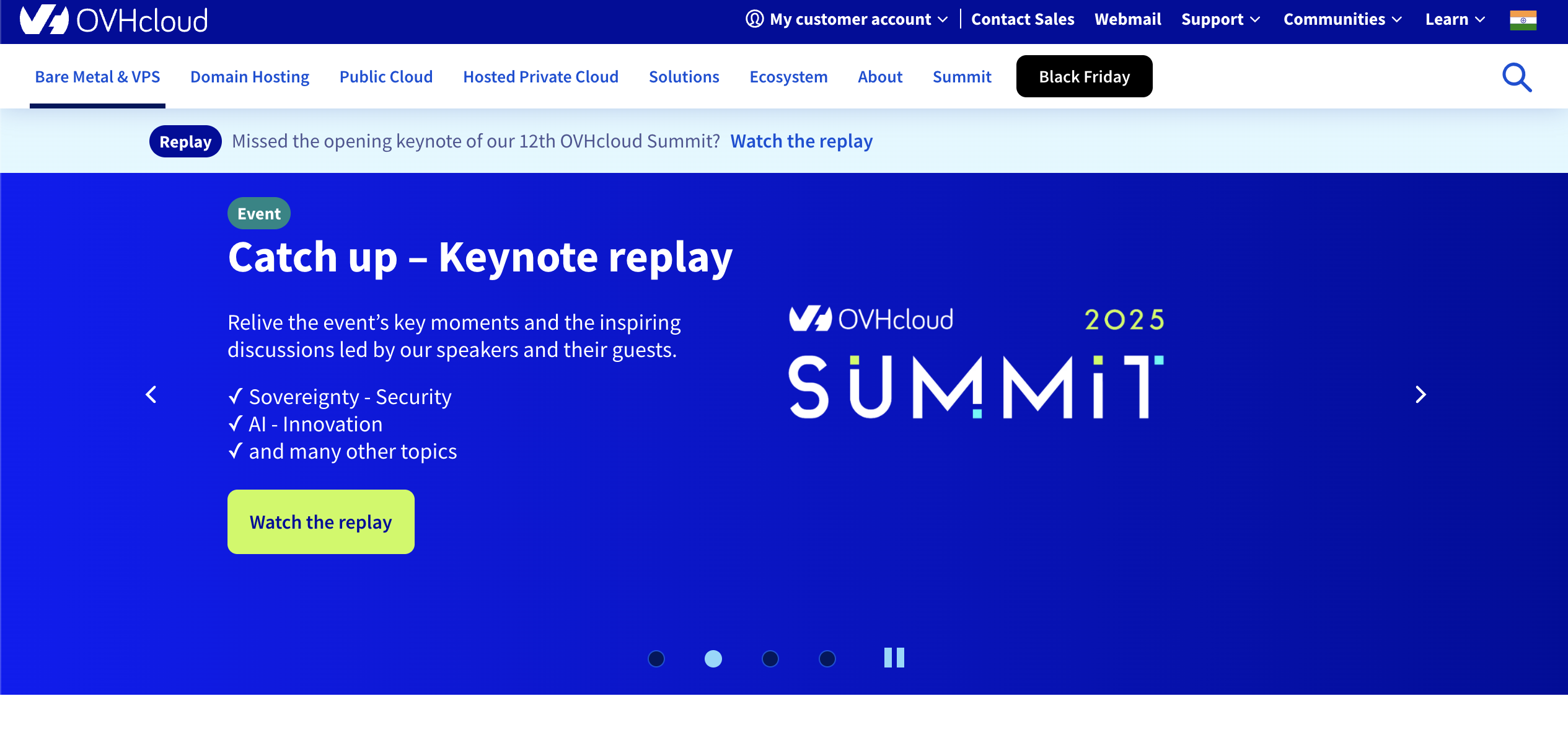Open the Public Cloud menu item
Image resolution: width=1568 pixels, height=740 pixels.
coord(386,77)
